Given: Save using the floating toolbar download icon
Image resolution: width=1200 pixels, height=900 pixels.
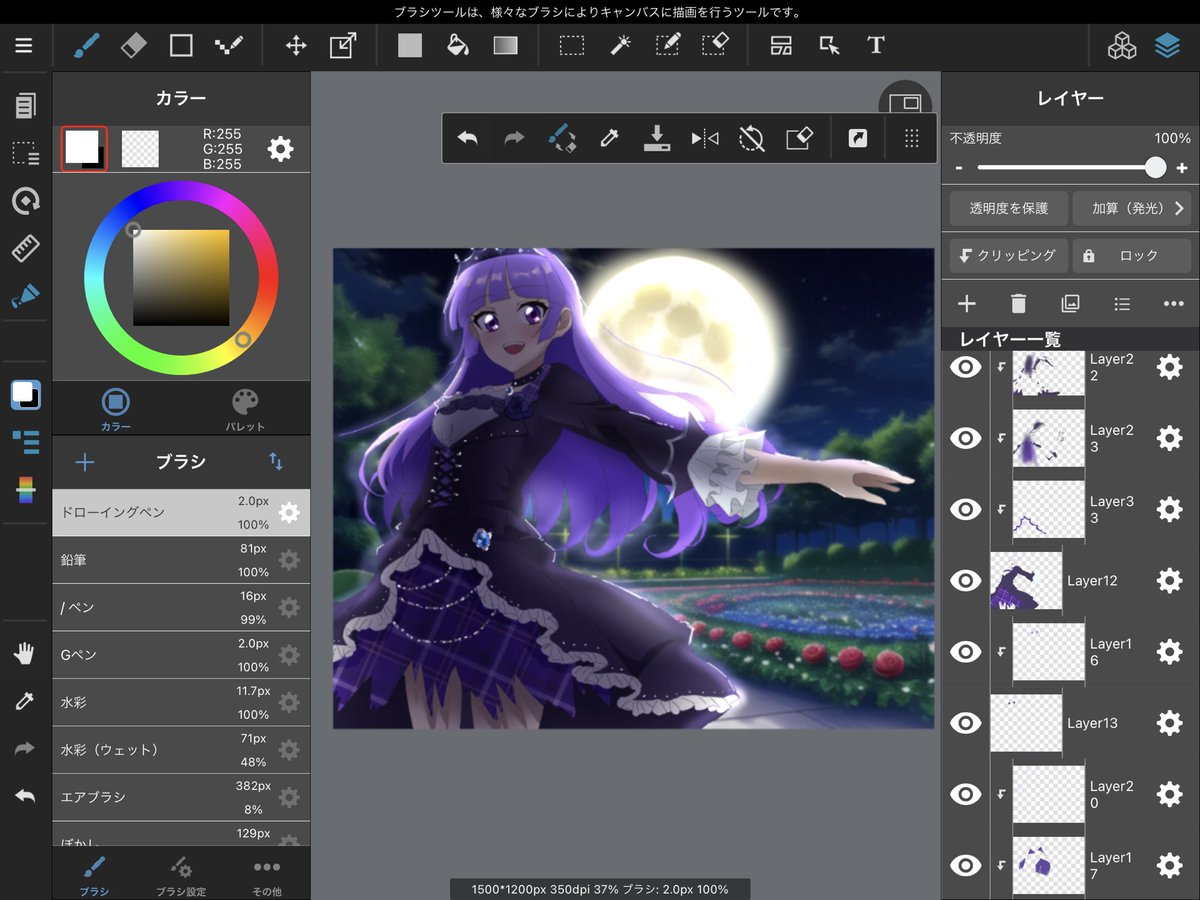Looking at the screenshot, I should [x=656, y=139].
